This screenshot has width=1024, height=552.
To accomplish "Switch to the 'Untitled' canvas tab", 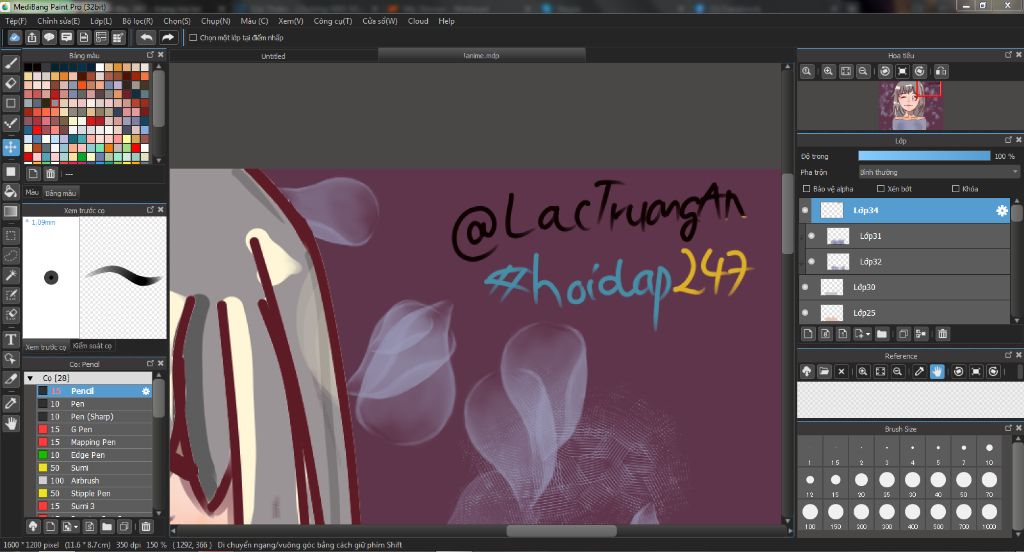I will pyautogui.click(x=273, y=56).
